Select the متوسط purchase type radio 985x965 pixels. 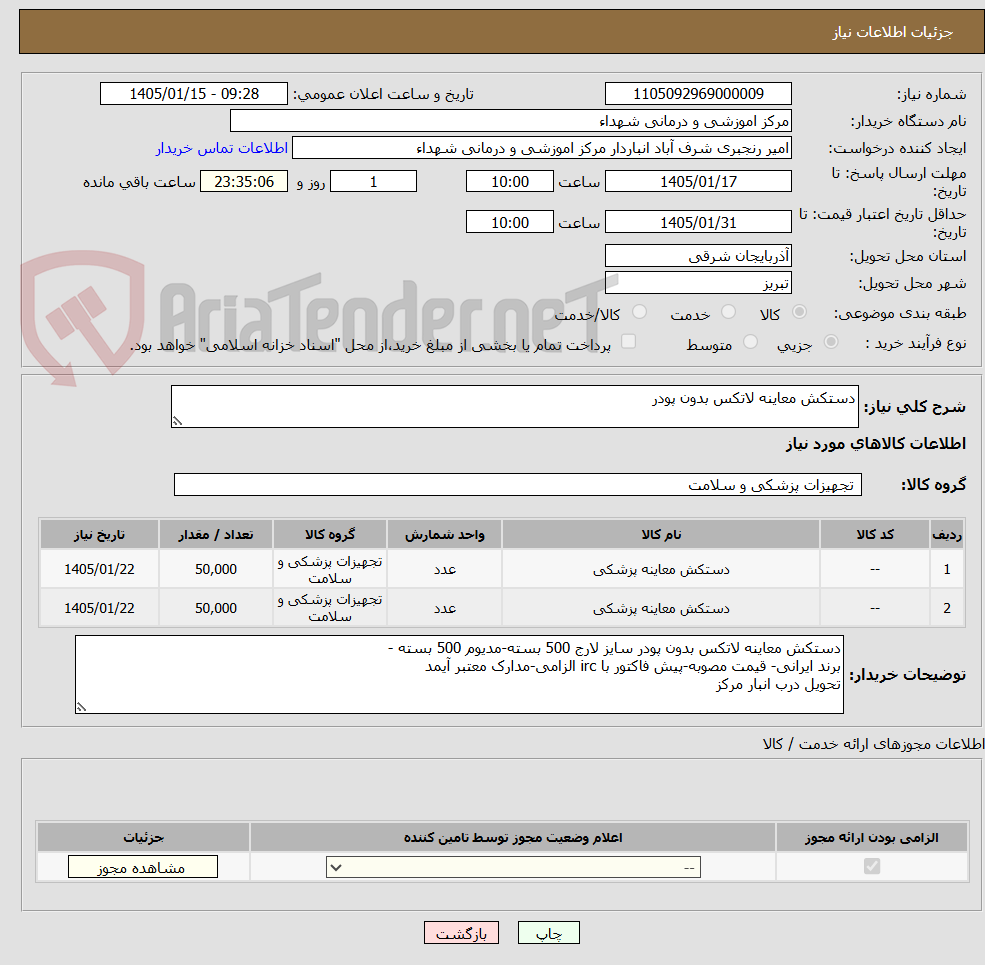click(750, 342)
